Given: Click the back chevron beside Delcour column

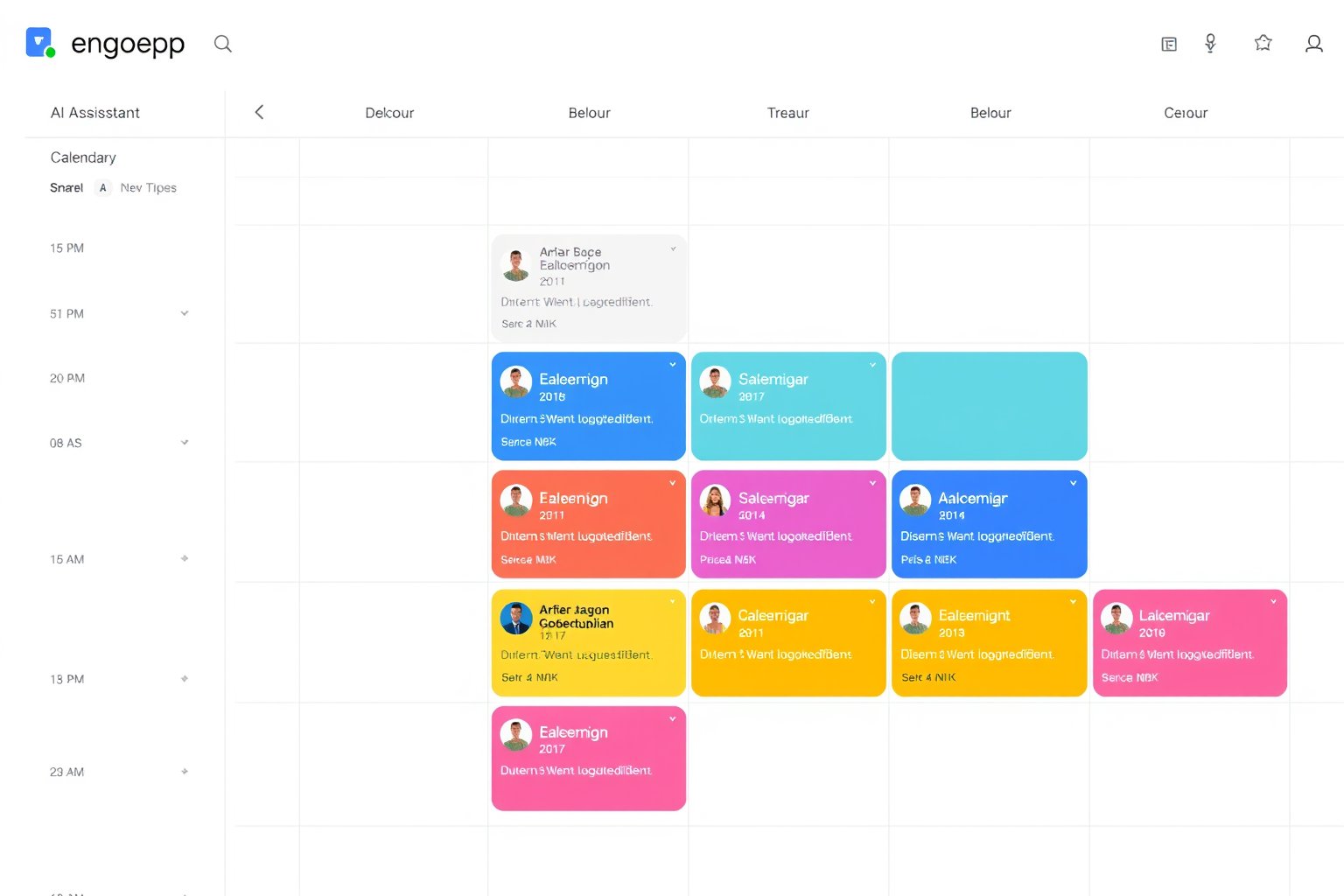Looking at the screenshot, I should coord(259,112).
